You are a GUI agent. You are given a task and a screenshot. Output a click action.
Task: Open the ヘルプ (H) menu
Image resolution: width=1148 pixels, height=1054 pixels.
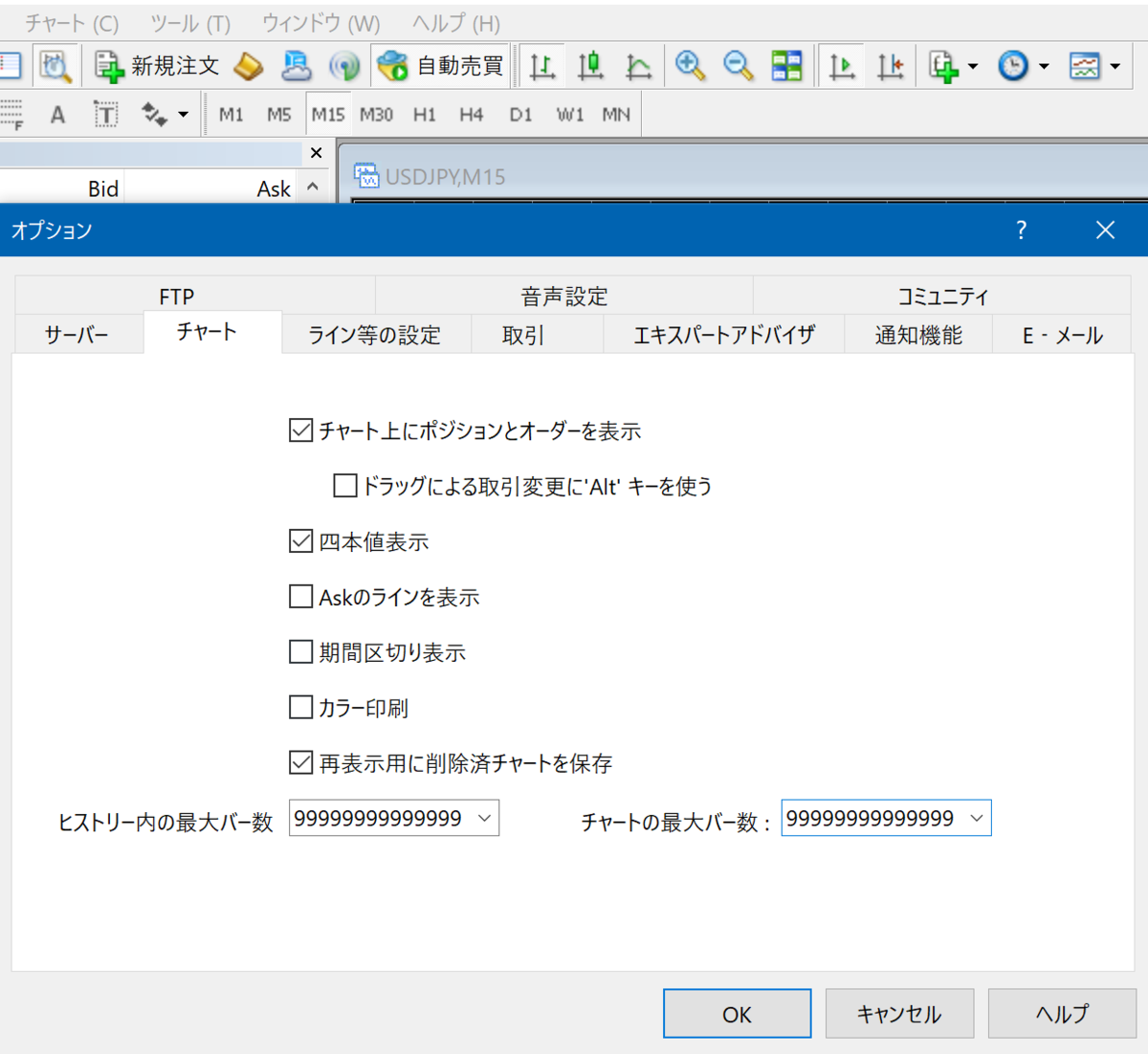(x=456, y=23)
